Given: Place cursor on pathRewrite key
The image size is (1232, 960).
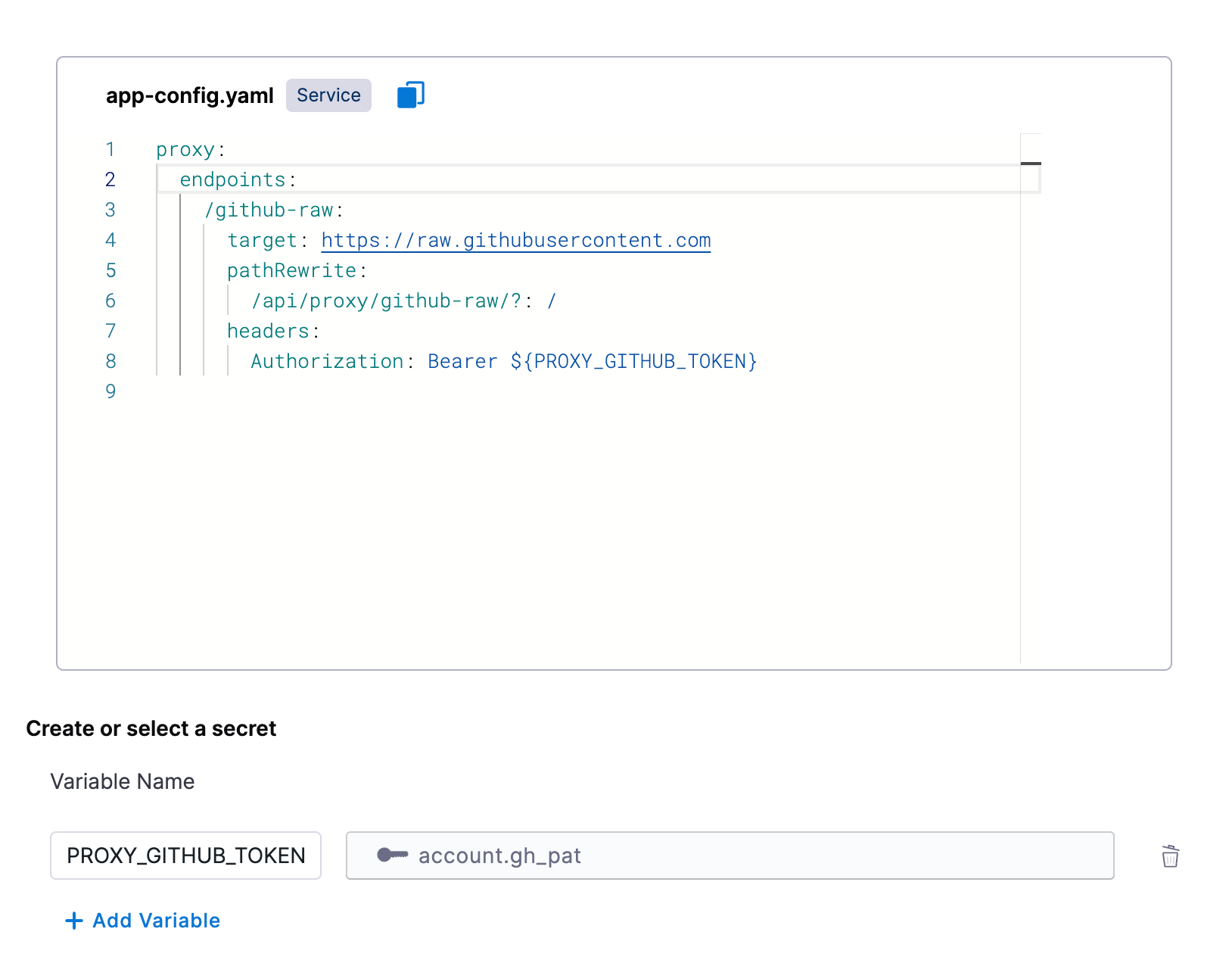Looking at the screenshot, I should 291,271.
